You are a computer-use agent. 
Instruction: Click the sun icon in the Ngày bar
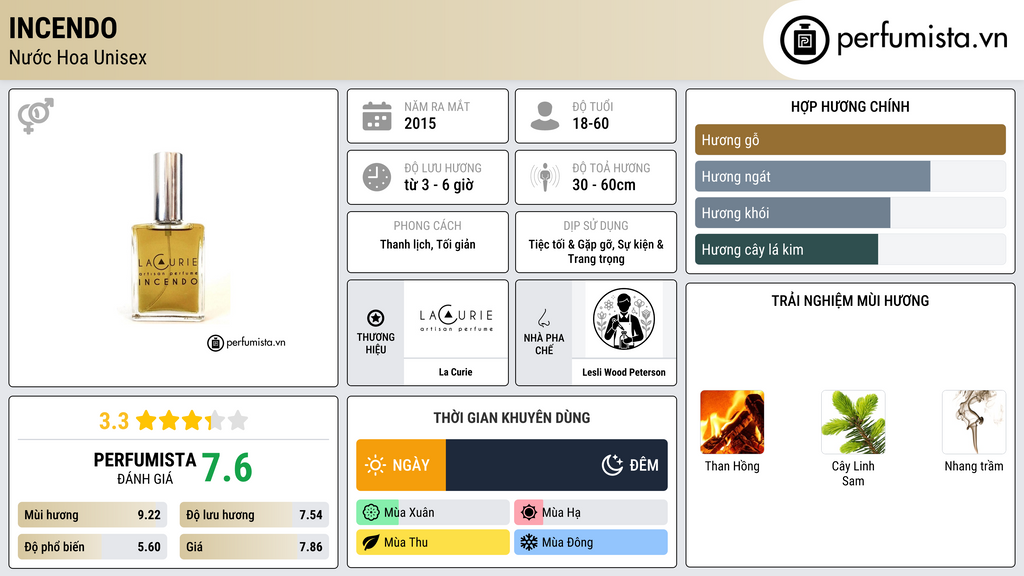click(x=375, y=465)
